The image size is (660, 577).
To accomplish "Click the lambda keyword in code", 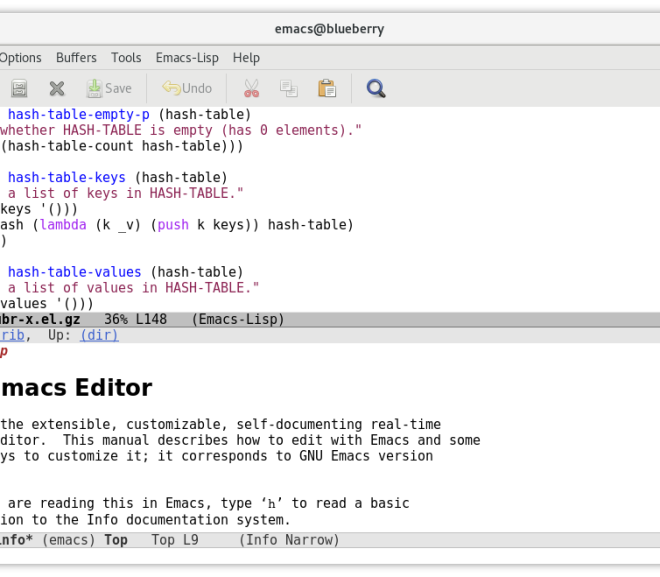I will tap(63, 225).
